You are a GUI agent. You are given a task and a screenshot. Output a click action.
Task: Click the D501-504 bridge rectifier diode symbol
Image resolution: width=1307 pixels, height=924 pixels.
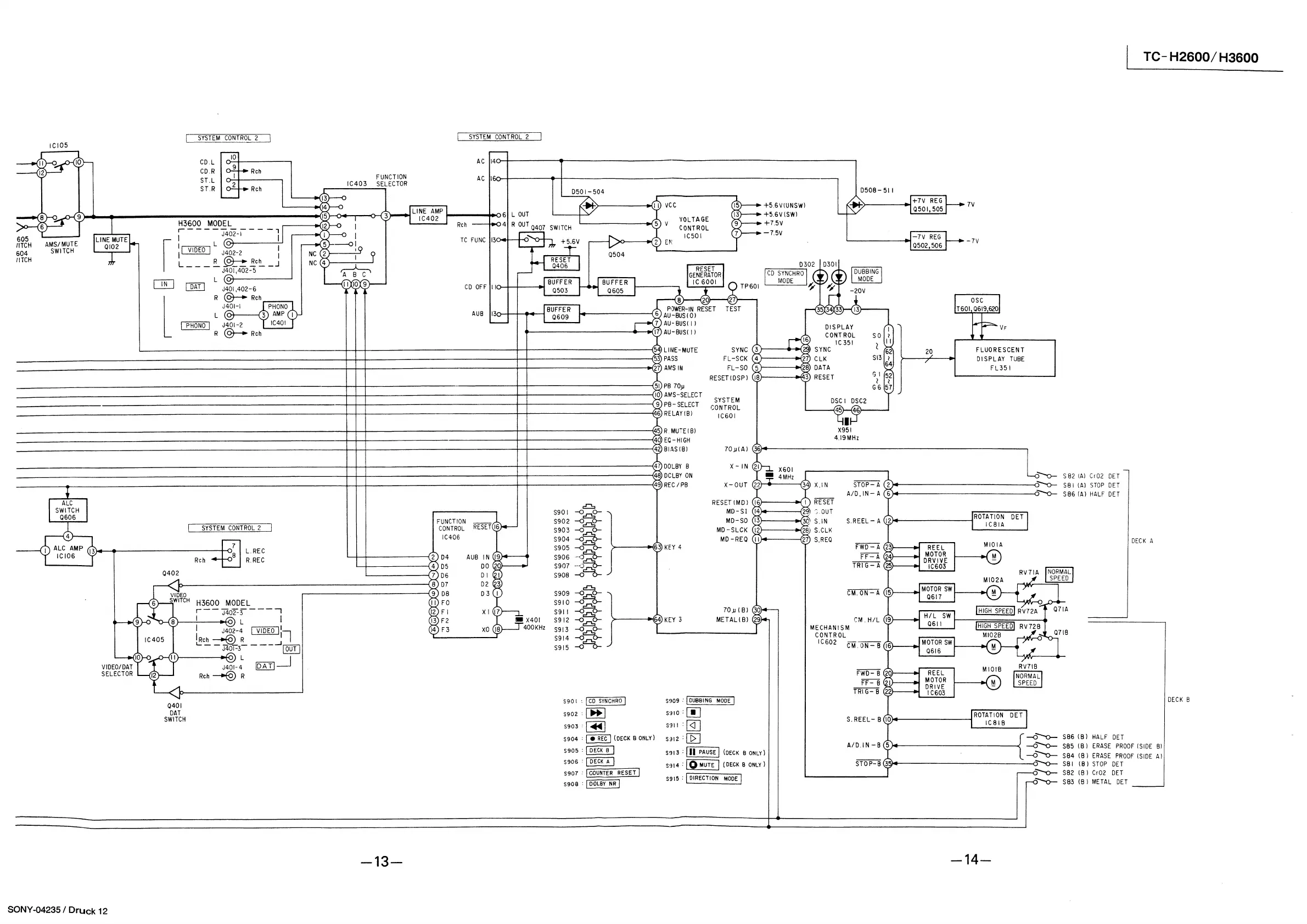pyautogui.click(x=588, y=205)
